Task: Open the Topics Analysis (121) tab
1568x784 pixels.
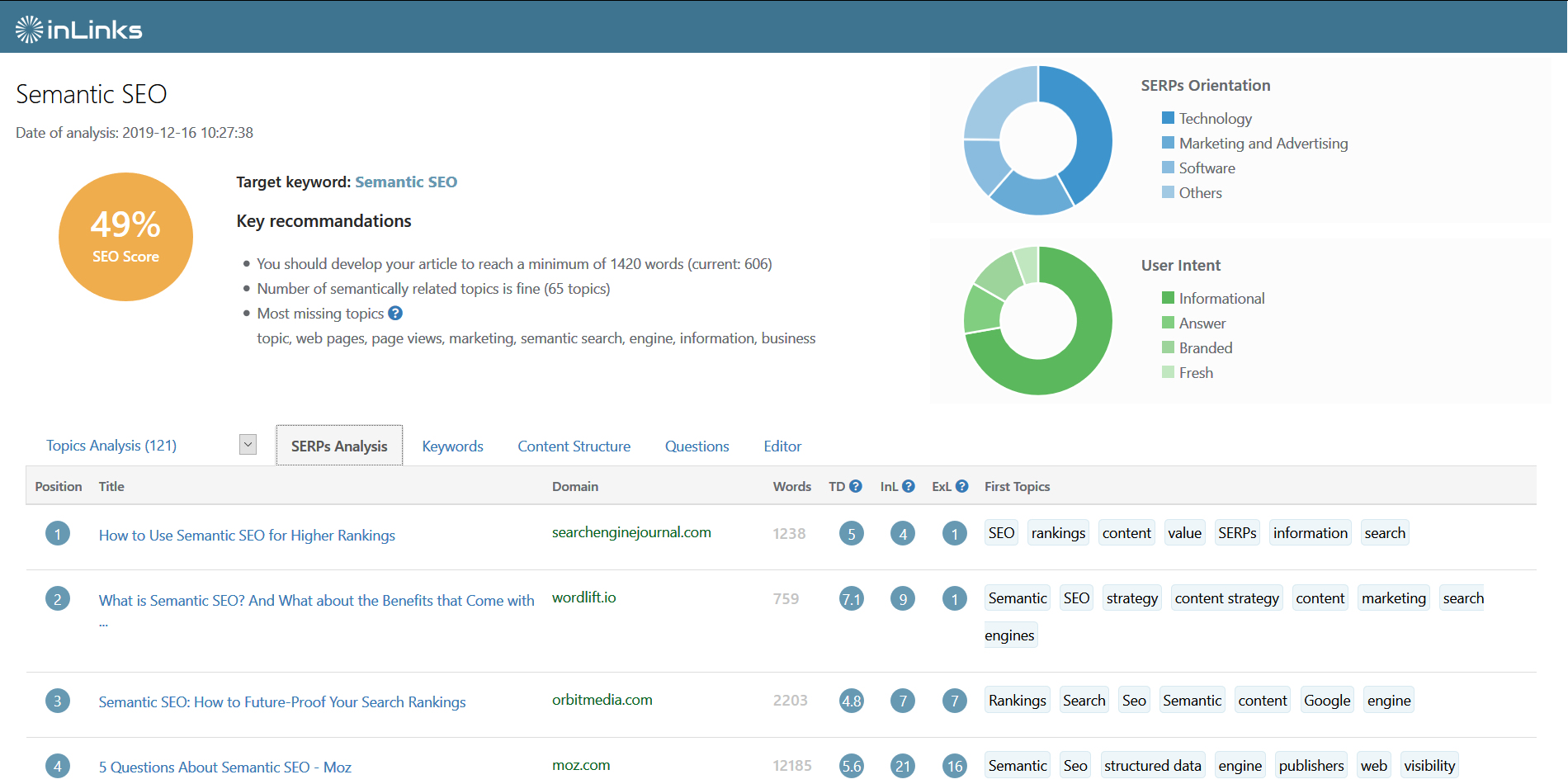Action: tap(111, 446)
